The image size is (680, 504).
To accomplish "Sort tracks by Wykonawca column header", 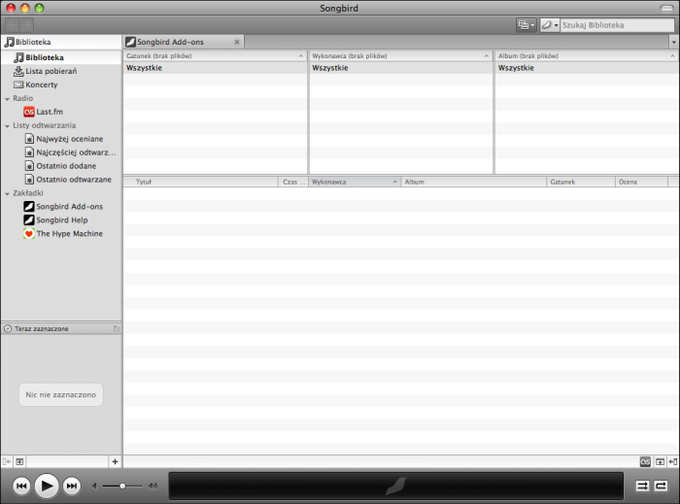I will pos(355,182).
